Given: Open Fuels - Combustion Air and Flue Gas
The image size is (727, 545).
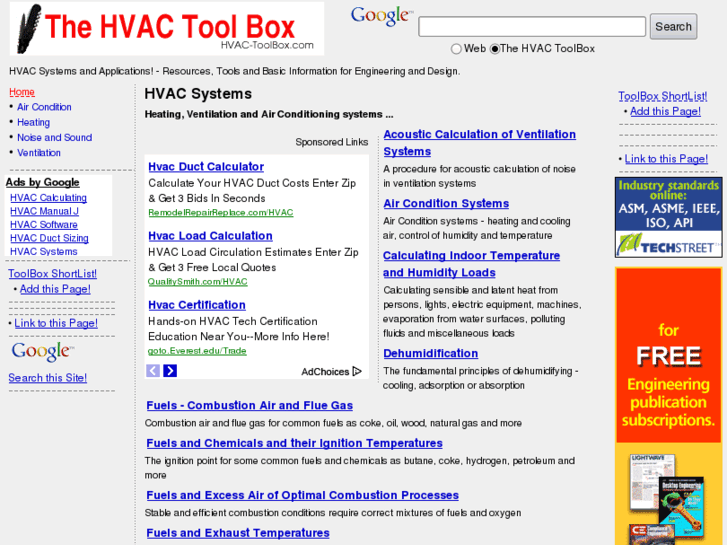Looking at the screenshot, I should coord(249,405).
